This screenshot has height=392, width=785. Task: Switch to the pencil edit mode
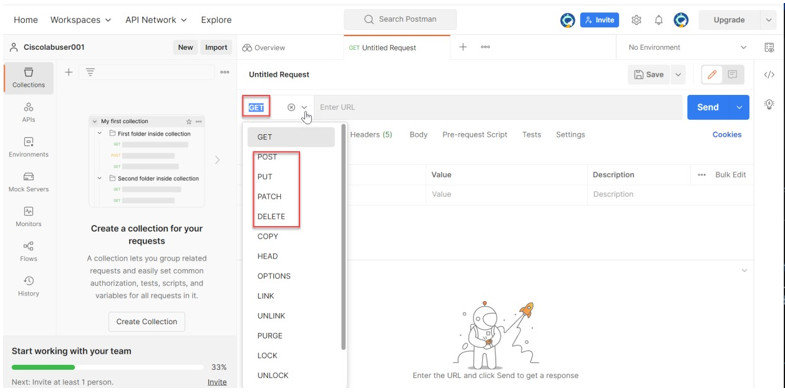[x=712, y=75]
